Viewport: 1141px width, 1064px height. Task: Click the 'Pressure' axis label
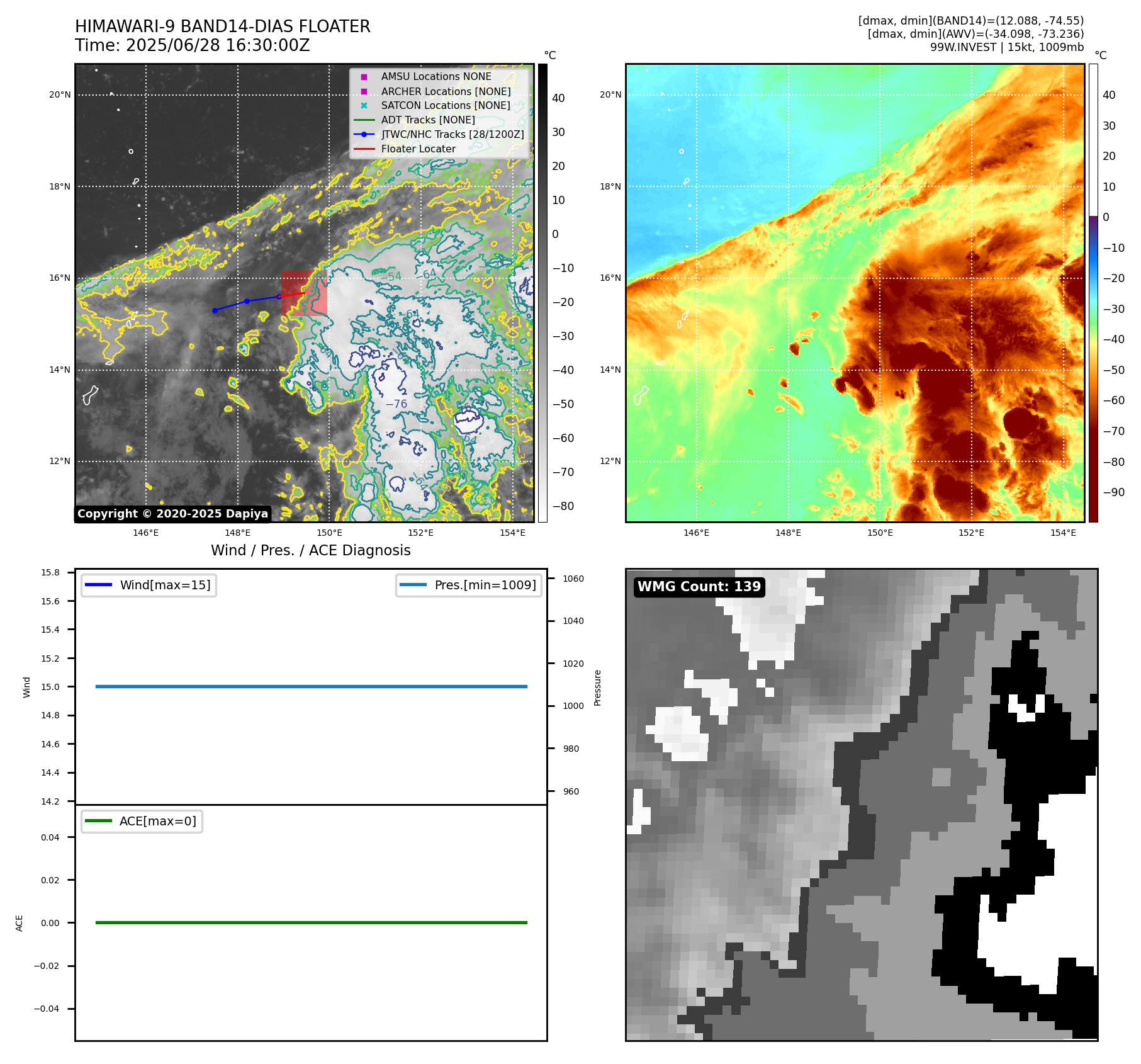point(598,688)
